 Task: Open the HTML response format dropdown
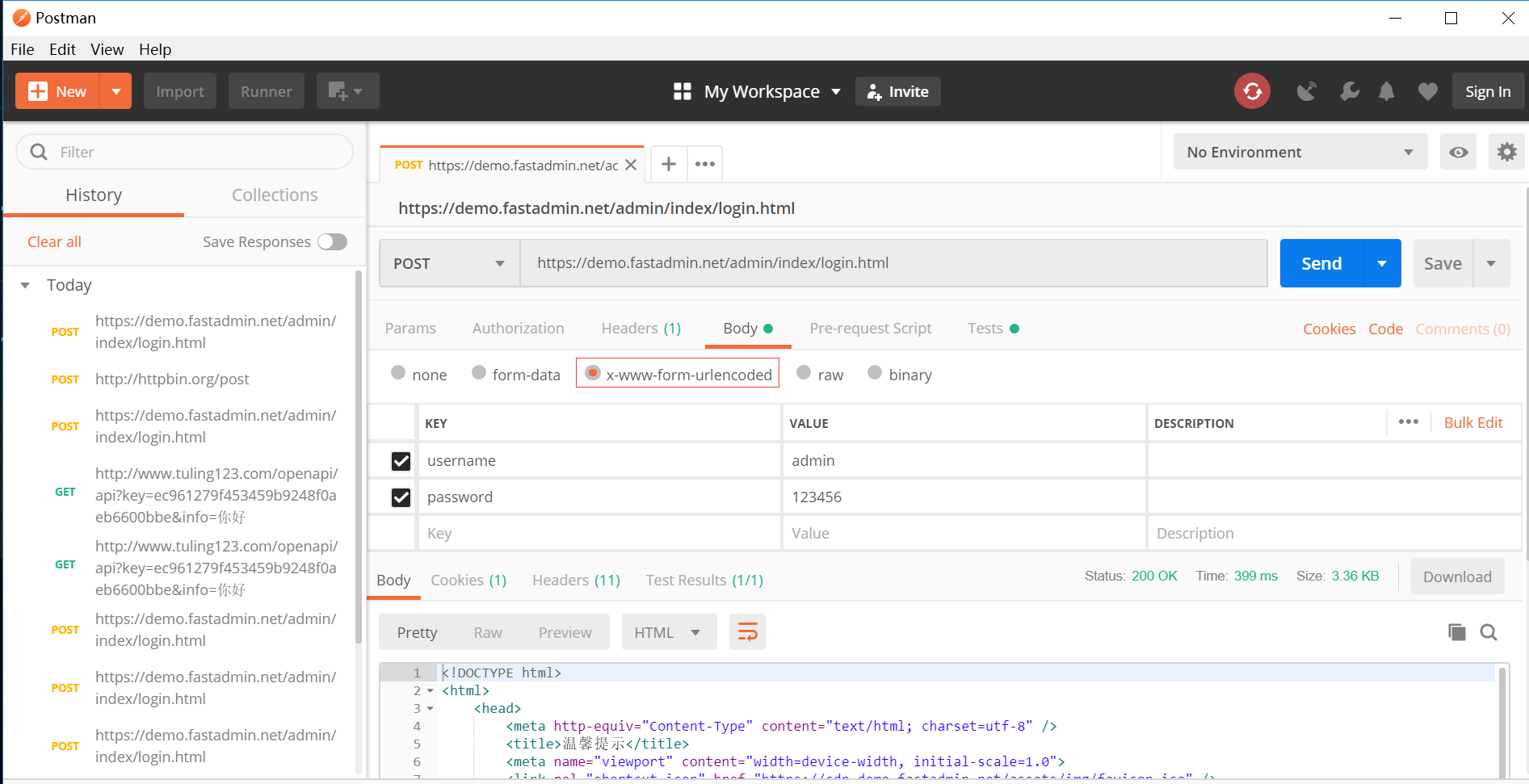[668, 632]
